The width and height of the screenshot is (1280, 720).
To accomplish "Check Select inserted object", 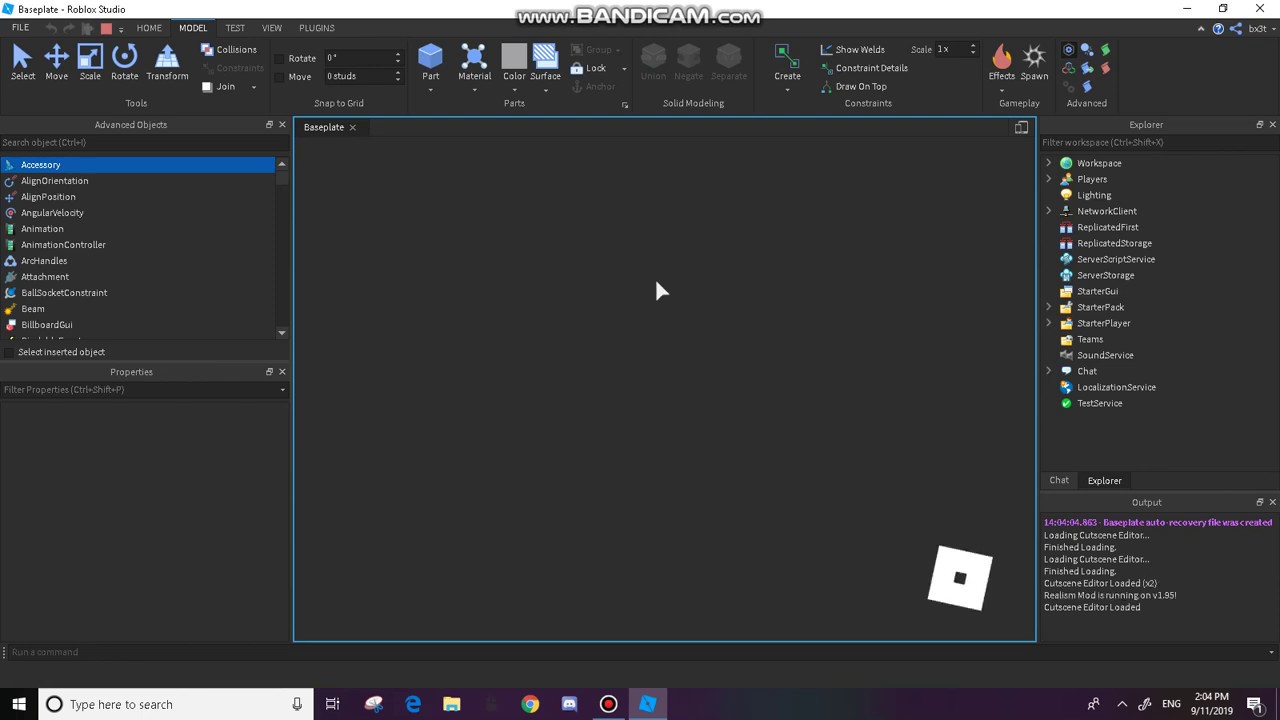I will [x=10, y=352].
